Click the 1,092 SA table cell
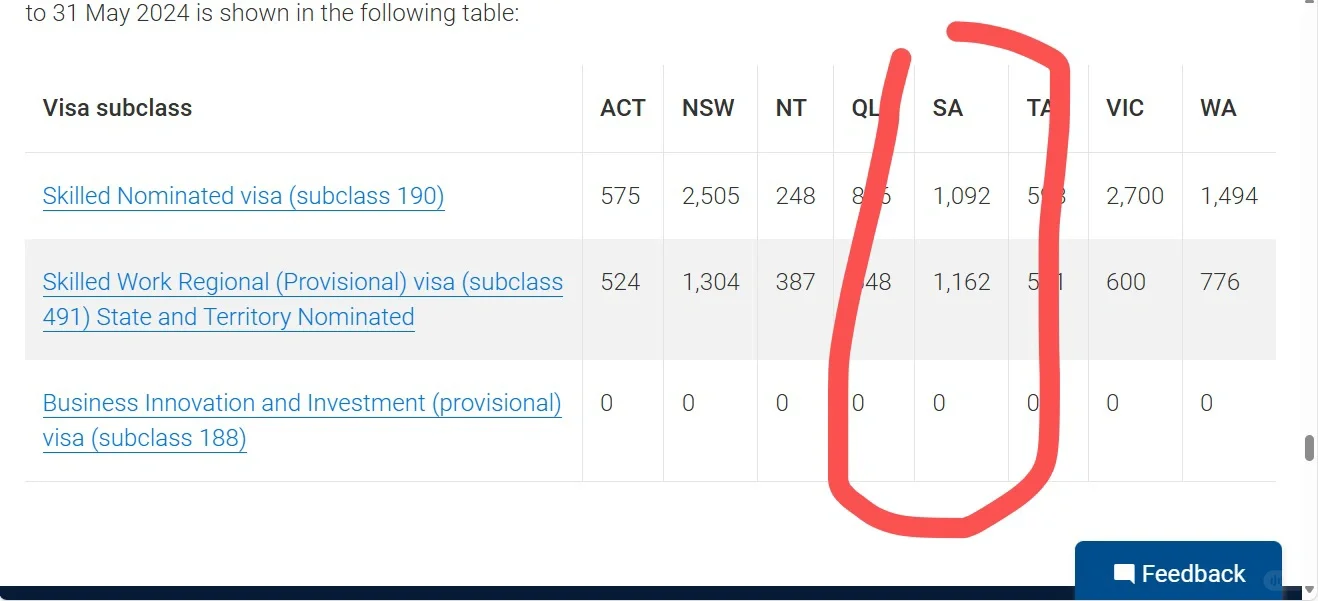The image size is (1318, 601). click(x=961, y=196)
